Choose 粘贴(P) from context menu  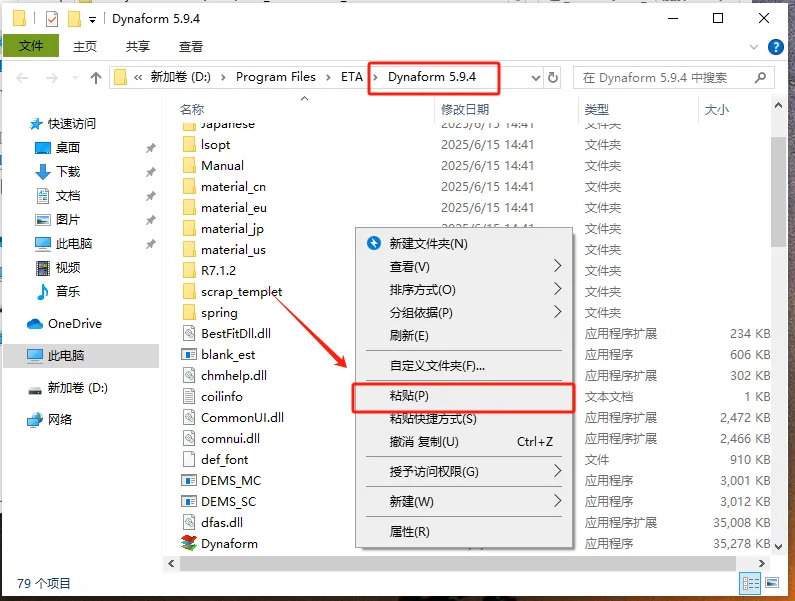coord(464,396)
